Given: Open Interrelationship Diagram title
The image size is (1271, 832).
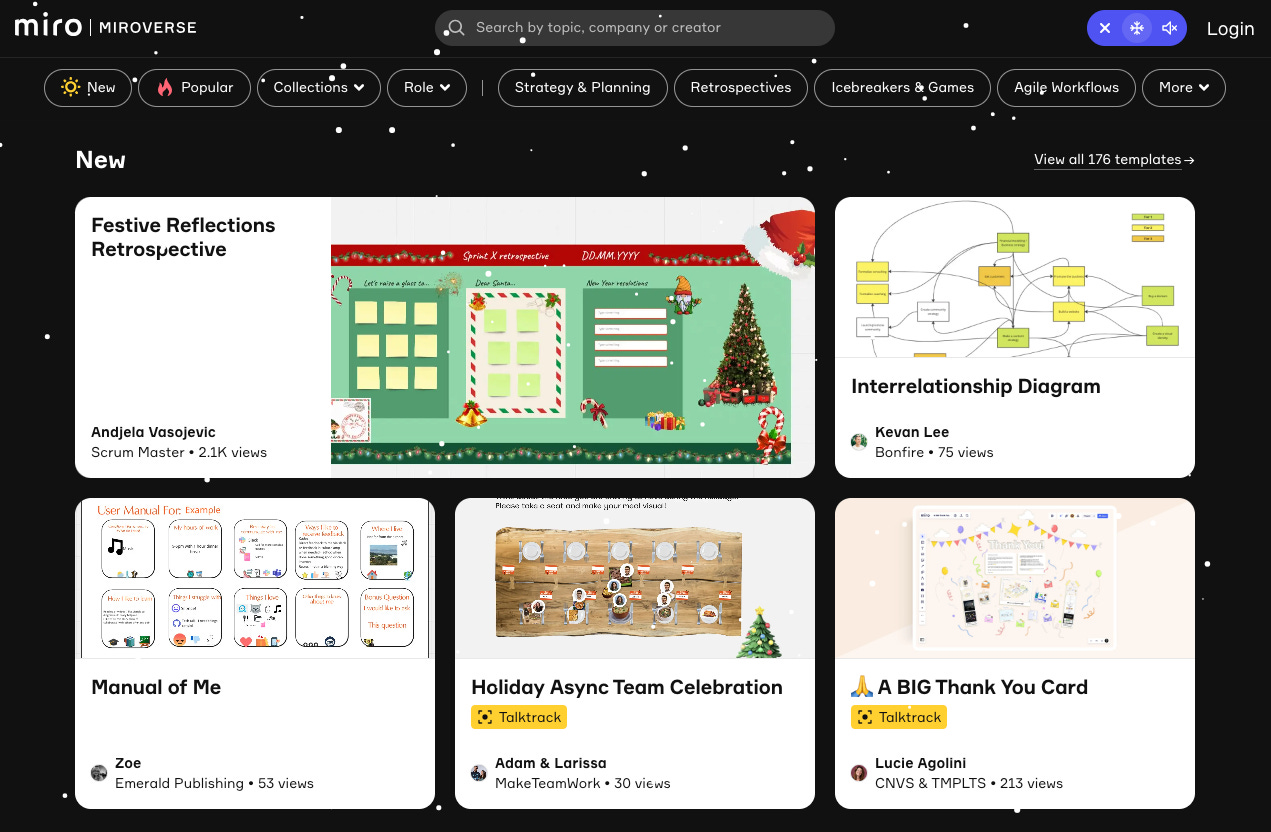Looking at the screenshot, I should click(x=976, y=386).
